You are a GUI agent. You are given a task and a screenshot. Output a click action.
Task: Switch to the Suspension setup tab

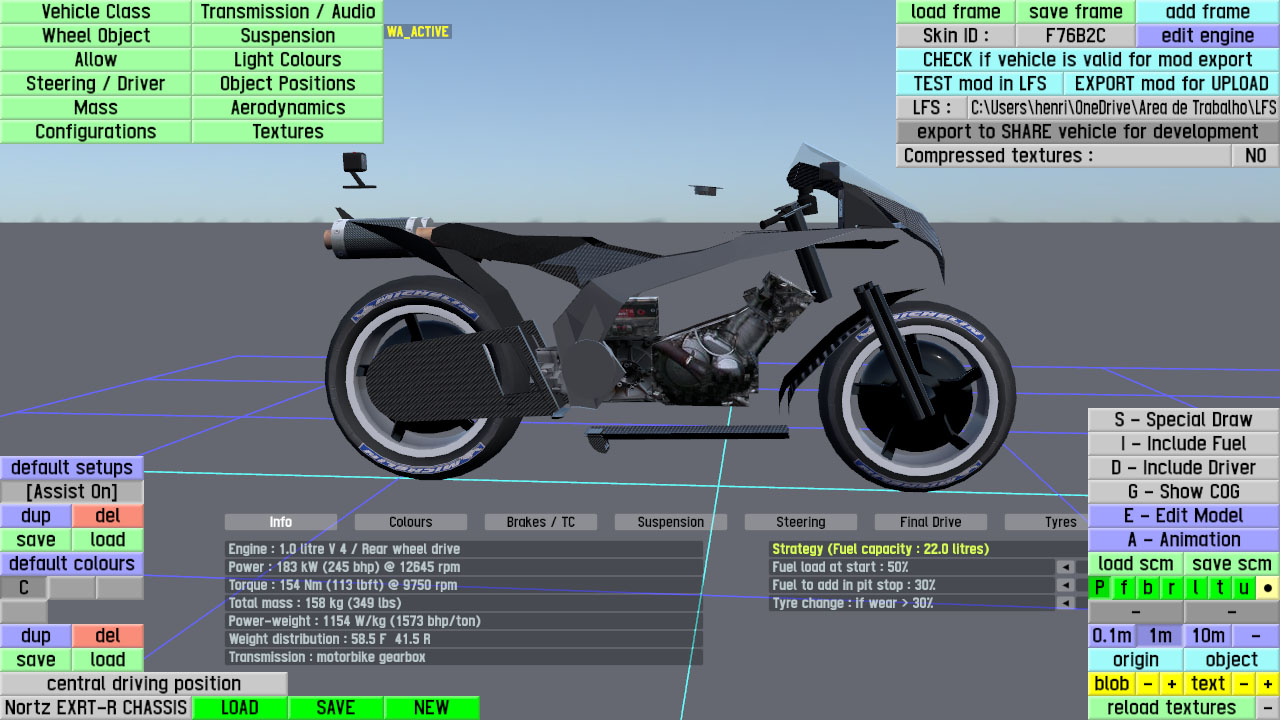671,522
